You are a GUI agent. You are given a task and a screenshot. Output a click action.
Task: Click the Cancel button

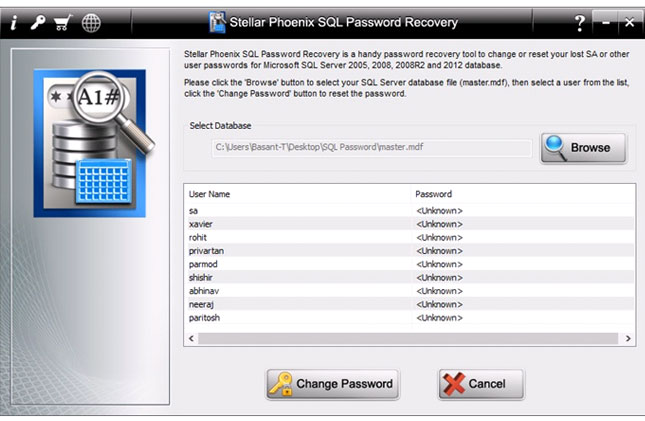[x=481, y=384]
